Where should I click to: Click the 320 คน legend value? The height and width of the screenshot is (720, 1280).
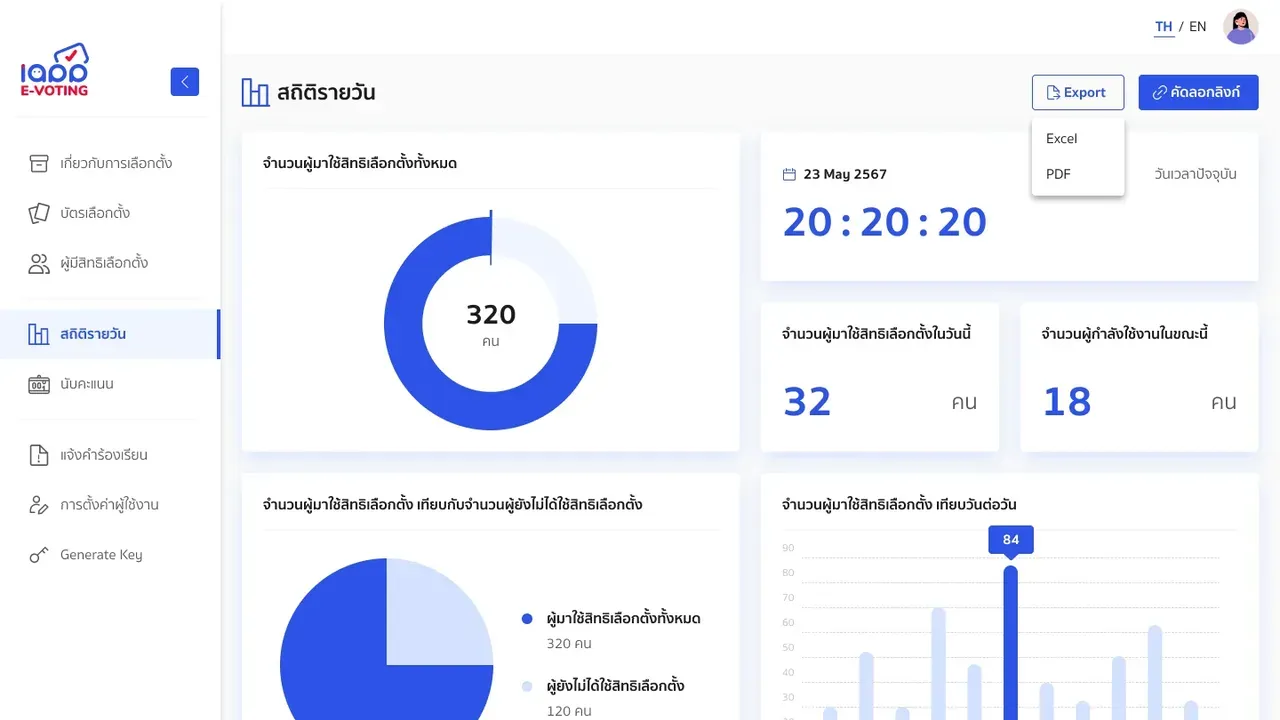(569, 643)
